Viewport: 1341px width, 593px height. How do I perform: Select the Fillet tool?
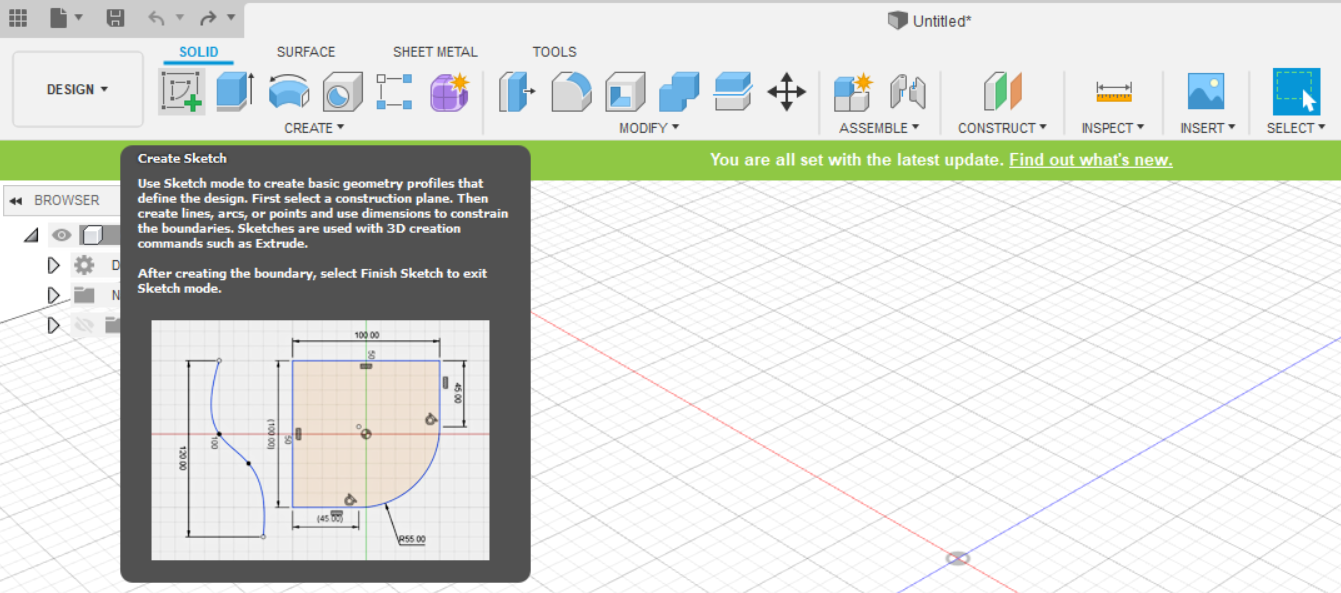[x=571, y=91]
